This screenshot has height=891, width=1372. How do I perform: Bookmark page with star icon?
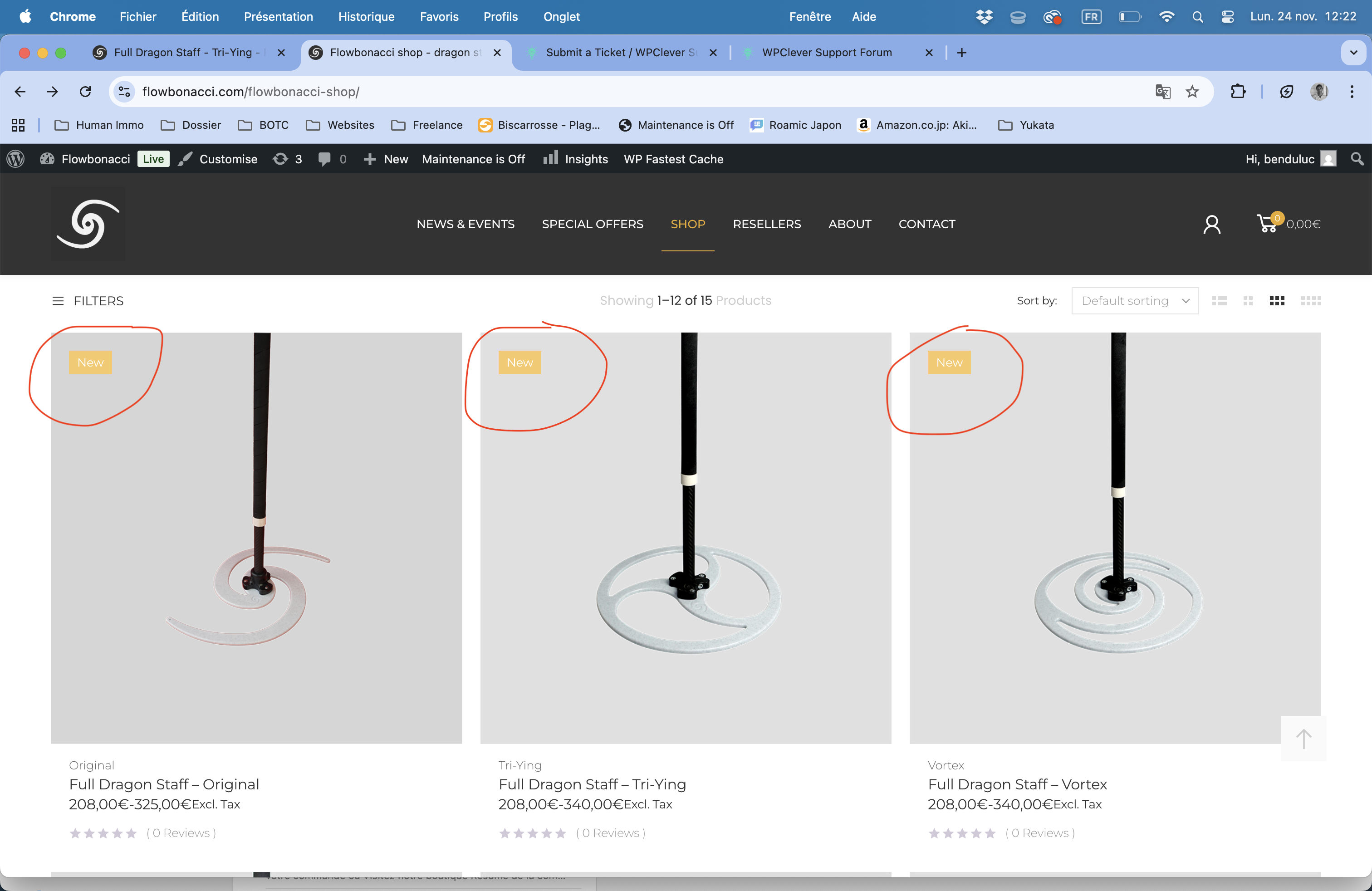pyautogui.click(x=1192, y=92)
